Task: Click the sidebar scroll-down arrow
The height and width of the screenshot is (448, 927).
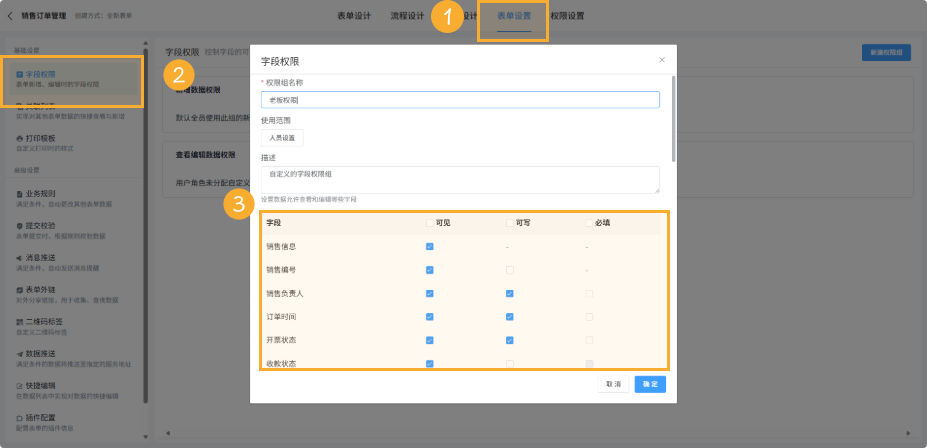Action: pos(145,437)
